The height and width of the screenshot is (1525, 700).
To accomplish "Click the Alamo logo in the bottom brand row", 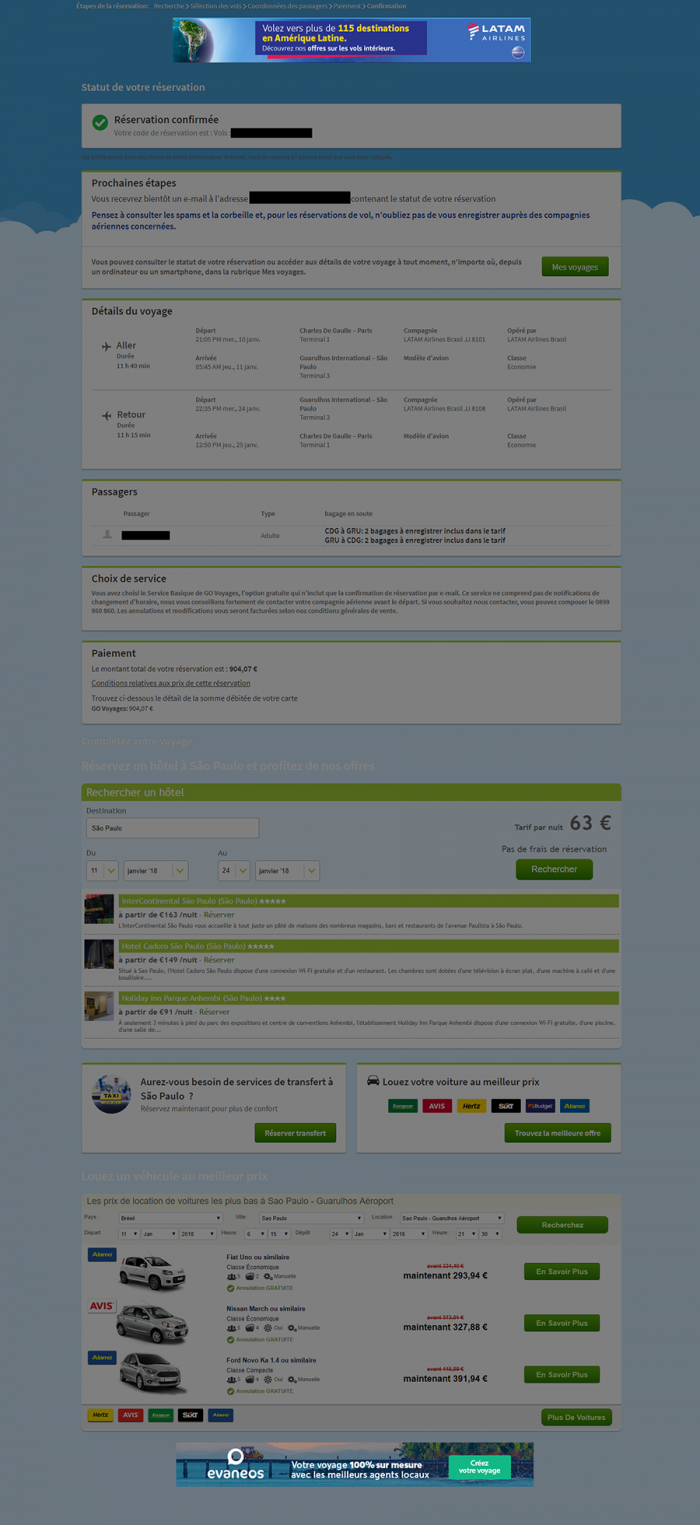I will coord(220,1415).
